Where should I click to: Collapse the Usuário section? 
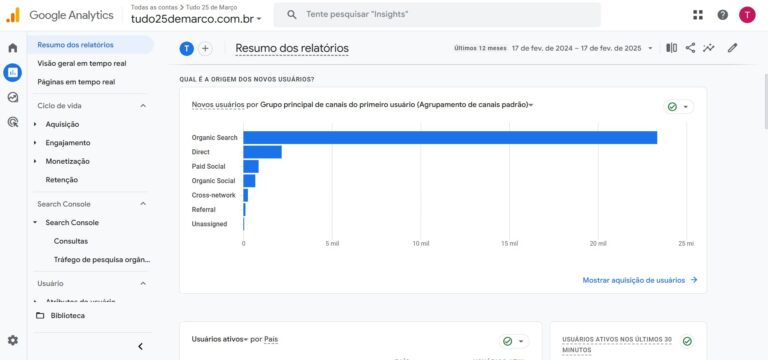[x=143, y=284]
